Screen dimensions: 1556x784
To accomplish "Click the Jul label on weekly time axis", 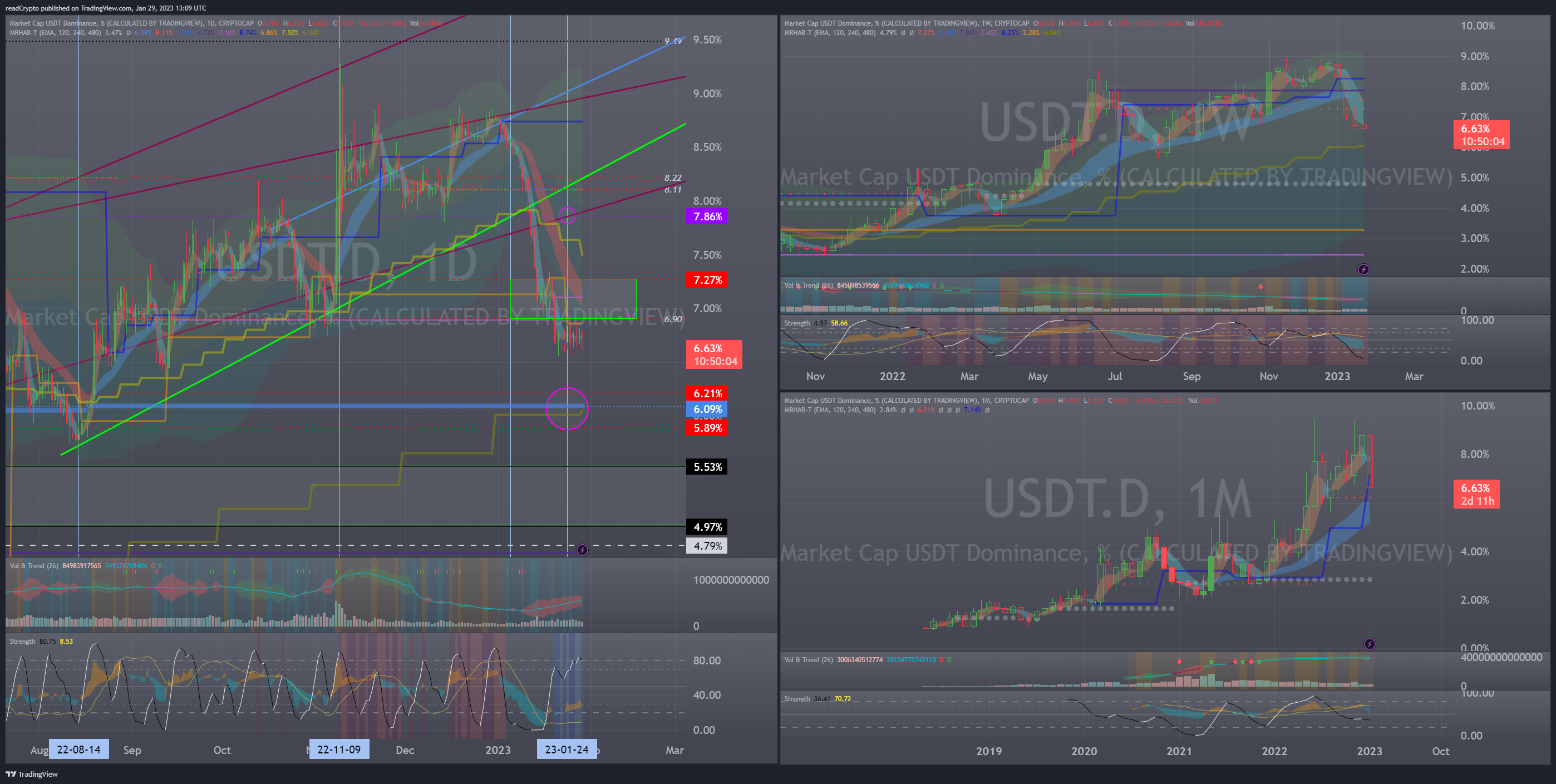I will coord(1115,376).
